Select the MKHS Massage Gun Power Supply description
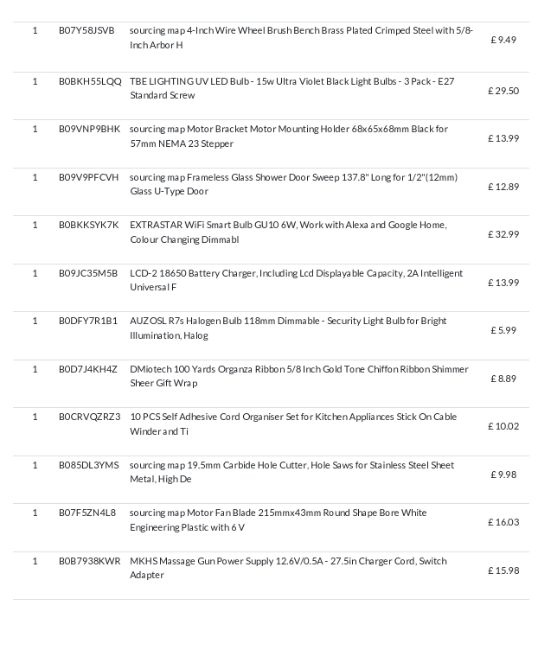This screenshot has height=650, width=538. point(288,568)
